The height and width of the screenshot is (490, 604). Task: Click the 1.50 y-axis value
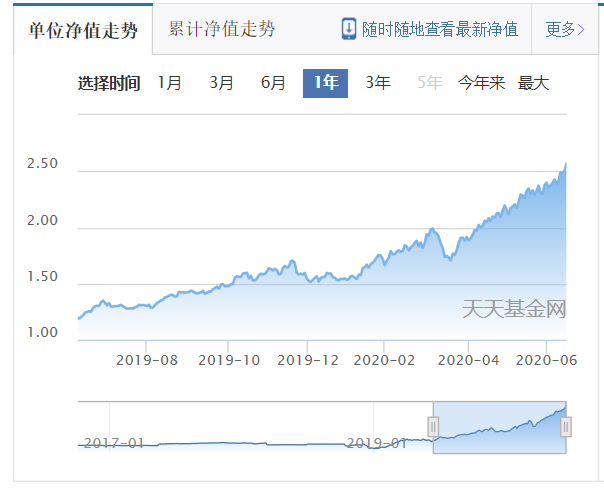42,276
